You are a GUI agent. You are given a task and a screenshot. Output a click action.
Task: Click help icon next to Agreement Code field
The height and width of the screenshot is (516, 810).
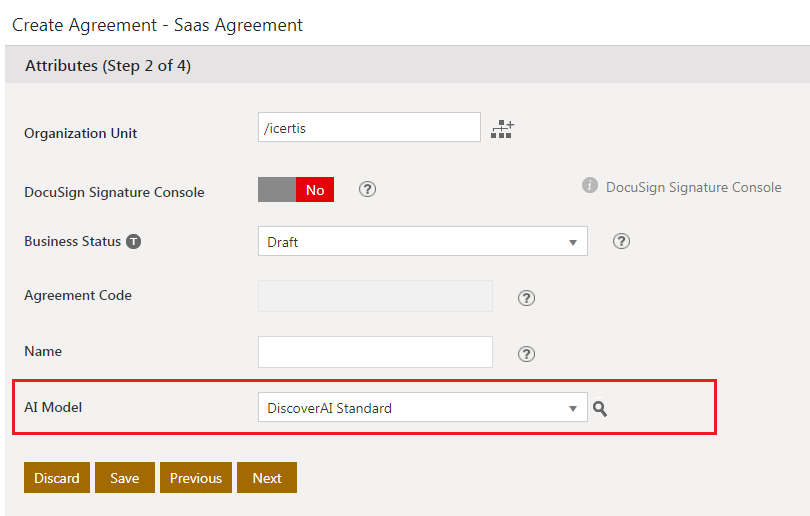(527, 297)
